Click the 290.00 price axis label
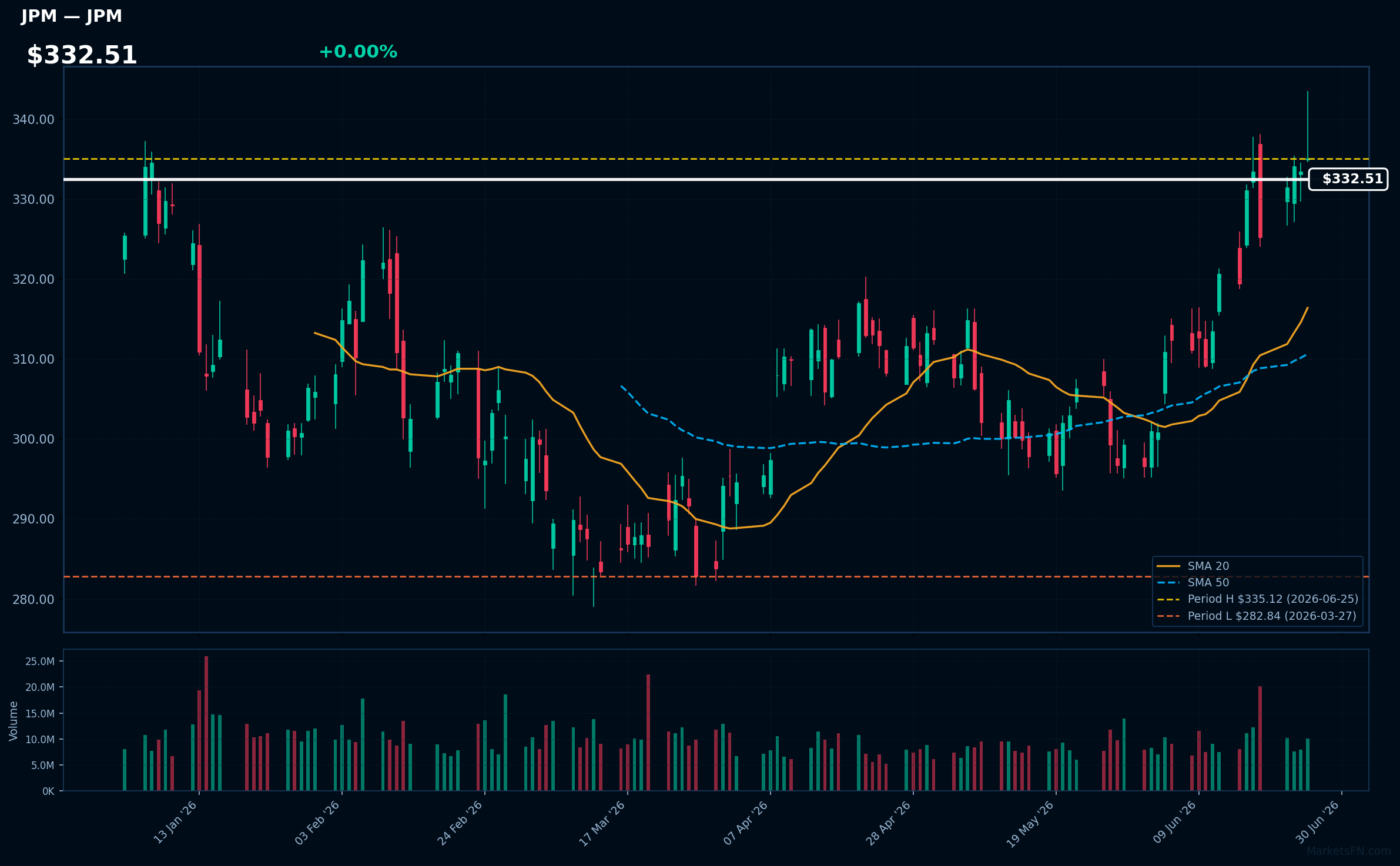 34,519
